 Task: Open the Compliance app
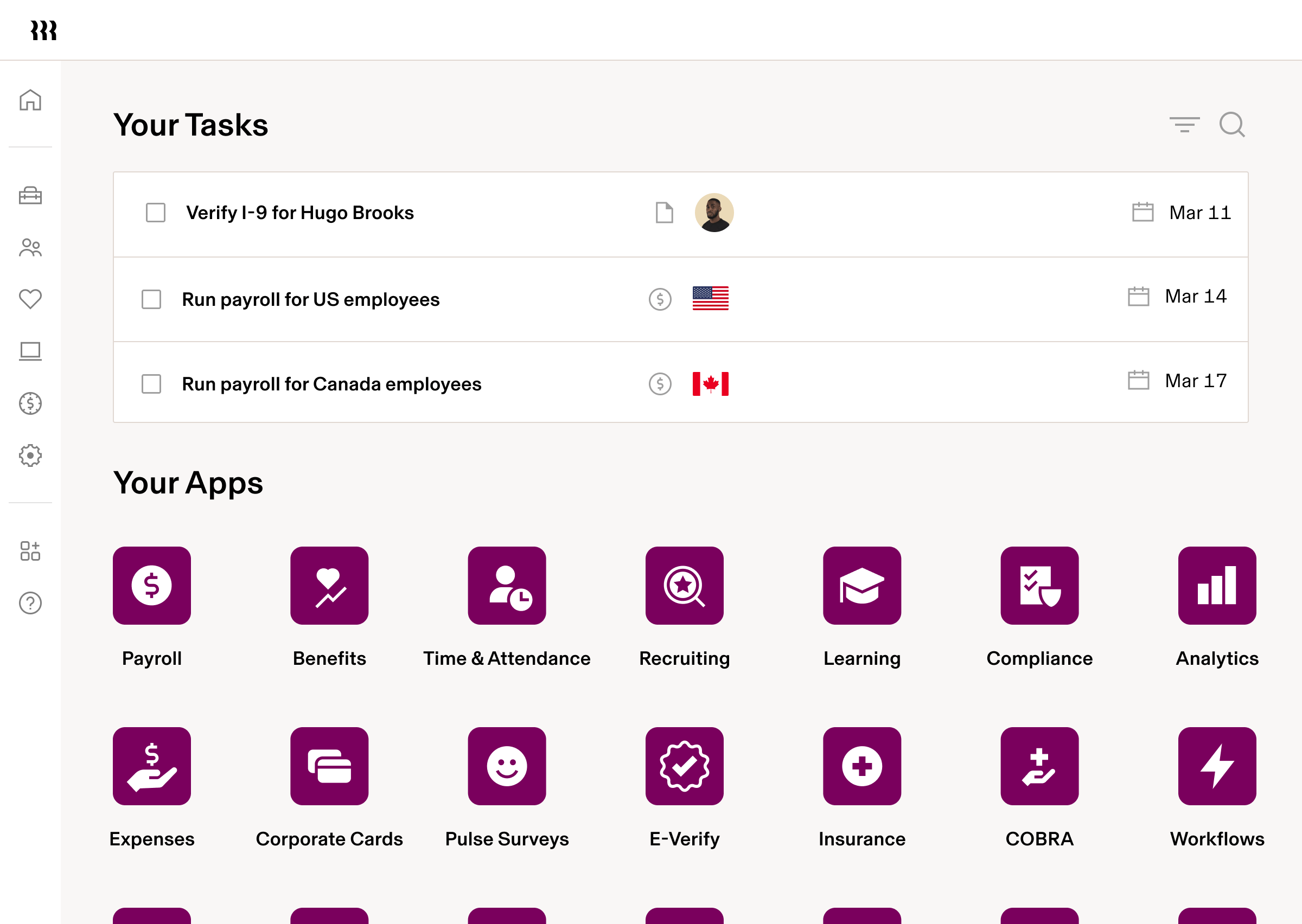coord(1039,586)
